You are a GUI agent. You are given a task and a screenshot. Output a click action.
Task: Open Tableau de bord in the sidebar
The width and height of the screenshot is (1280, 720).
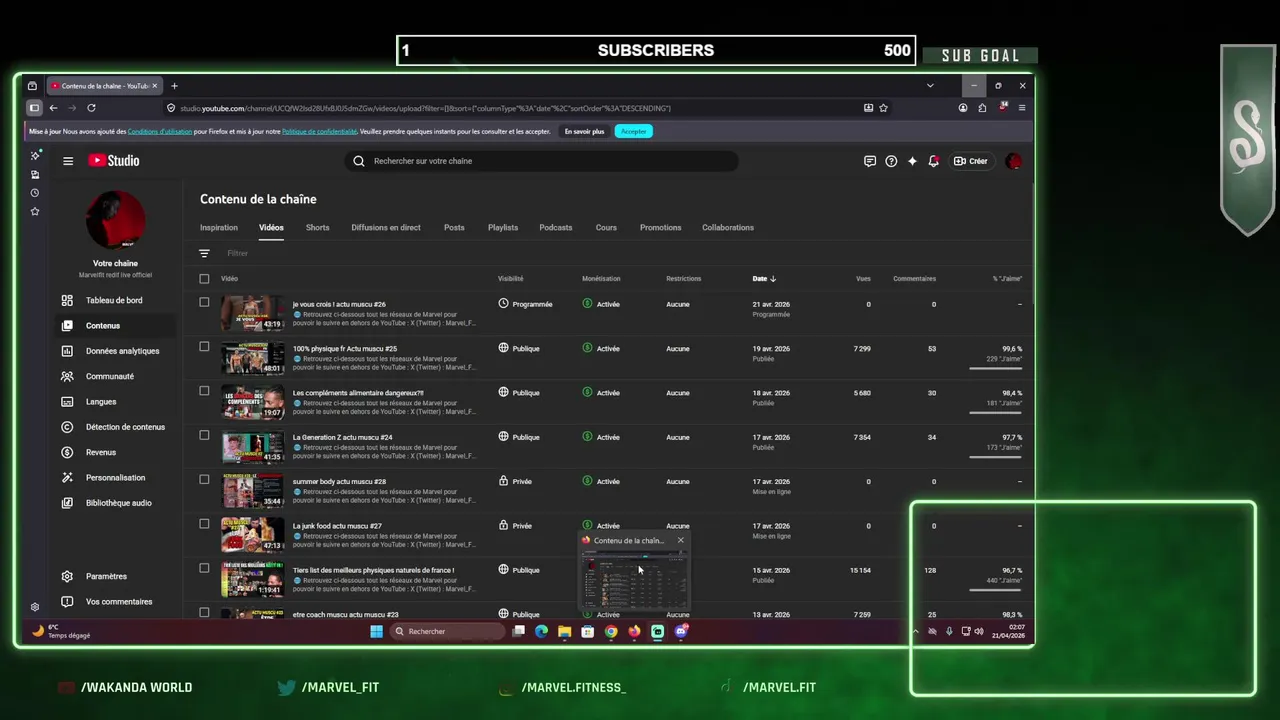(115, 300)
